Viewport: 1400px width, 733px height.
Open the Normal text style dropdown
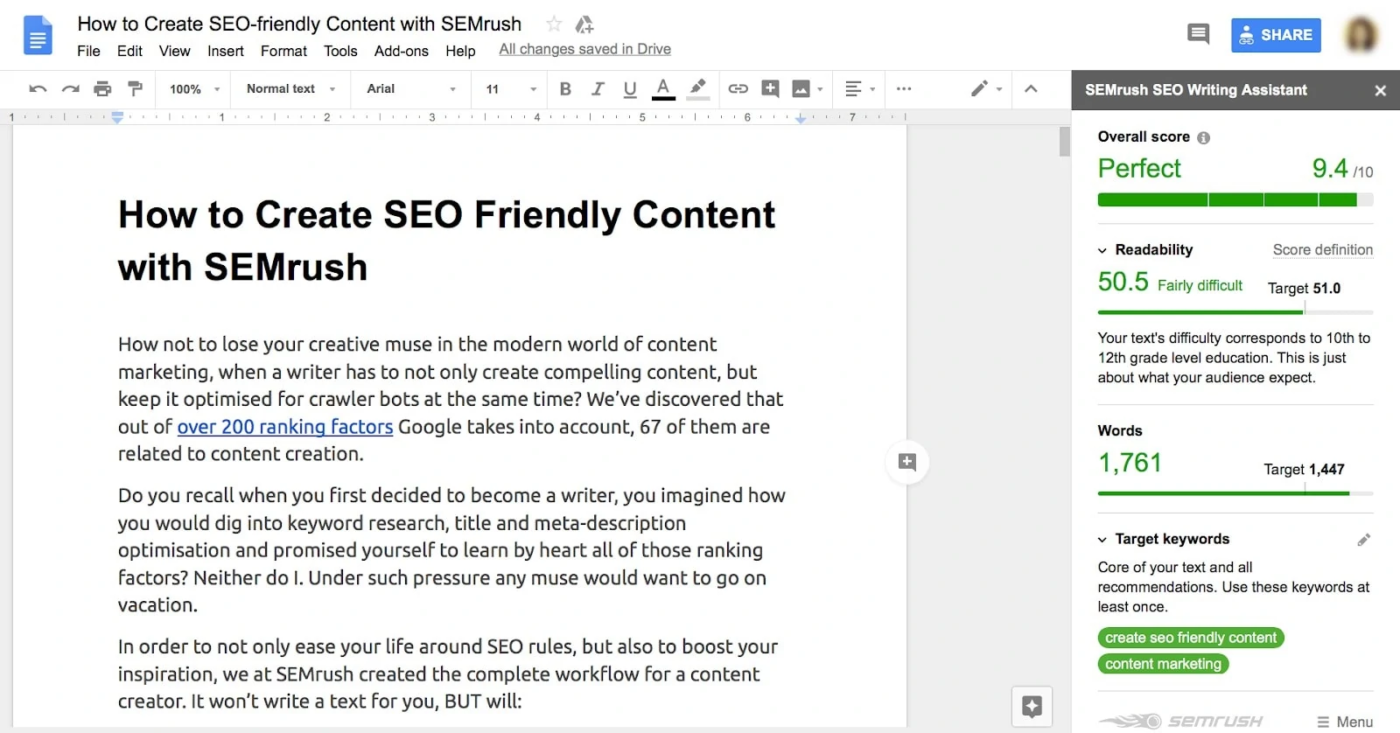tap(291, 89)
